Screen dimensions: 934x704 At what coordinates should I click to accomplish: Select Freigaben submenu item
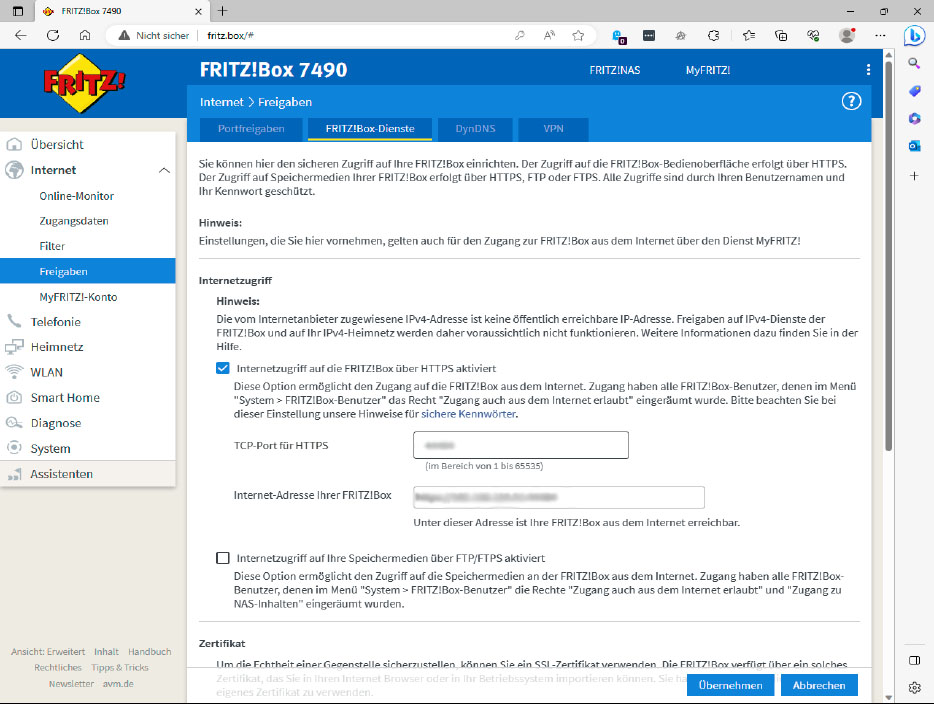pos(88,271)
